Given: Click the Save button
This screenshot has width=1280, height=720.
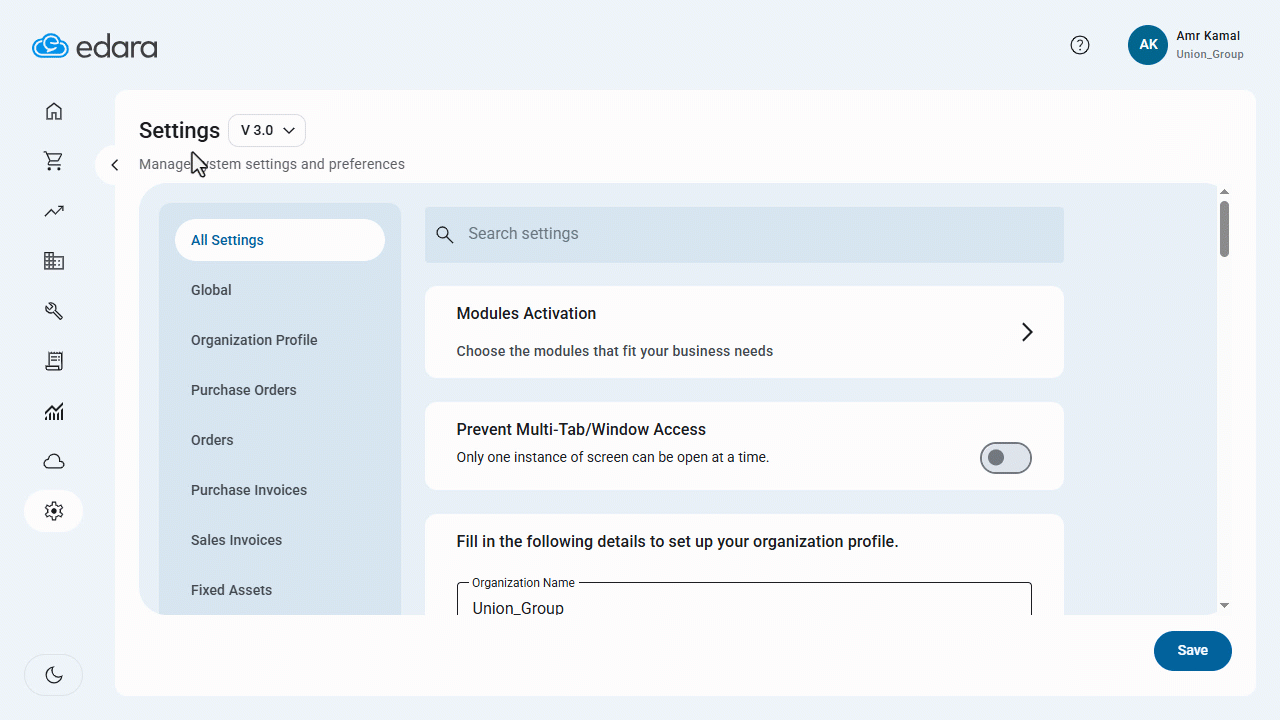Looking at the screenshot, I should 1193,650.
